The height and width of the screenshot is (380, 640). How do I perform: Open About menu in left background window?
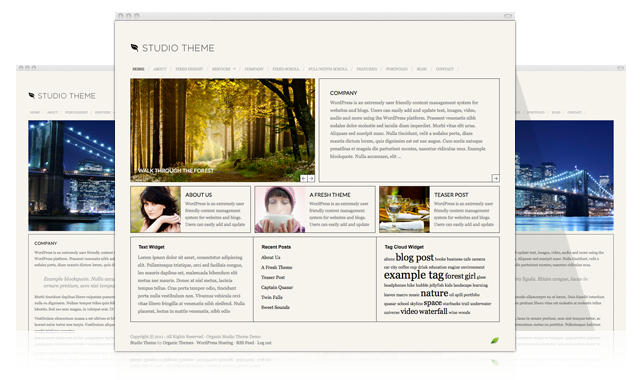[52, 112]
